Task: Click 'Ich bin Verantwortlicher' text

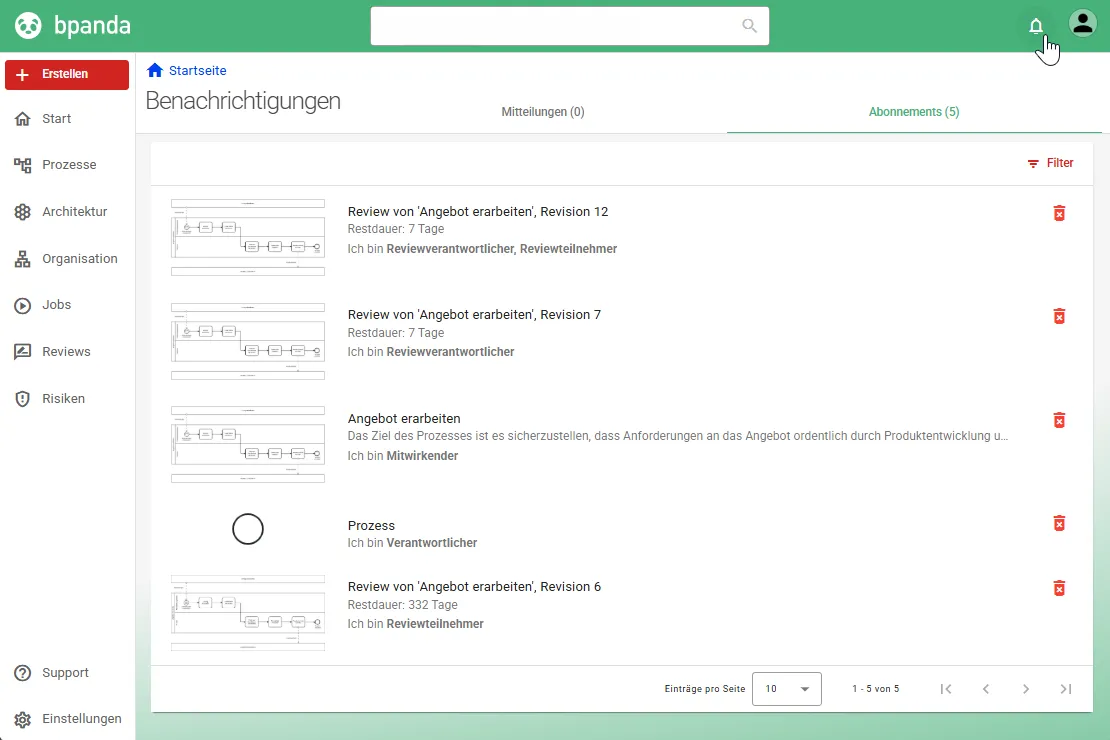Action: 412,543
